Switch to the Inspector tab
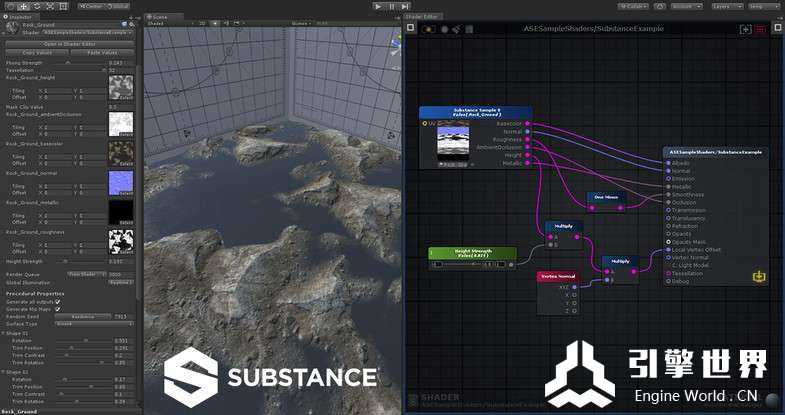Image resolution: width=785 pixels, height=415 pixels. point(20,17)
